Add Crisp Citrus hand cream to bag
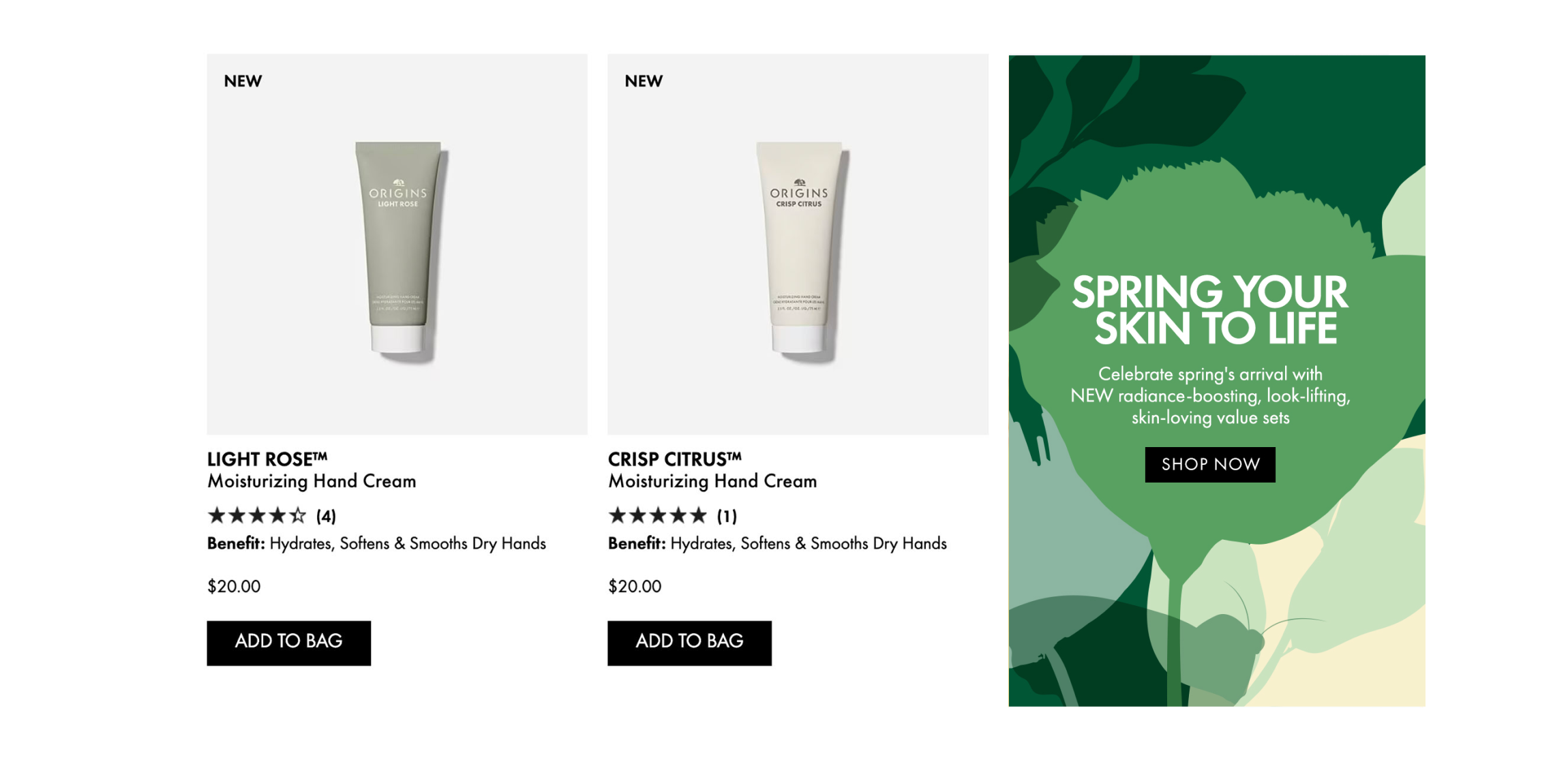The width and height of the screenshot is (1568, 764). pos(689,642)
